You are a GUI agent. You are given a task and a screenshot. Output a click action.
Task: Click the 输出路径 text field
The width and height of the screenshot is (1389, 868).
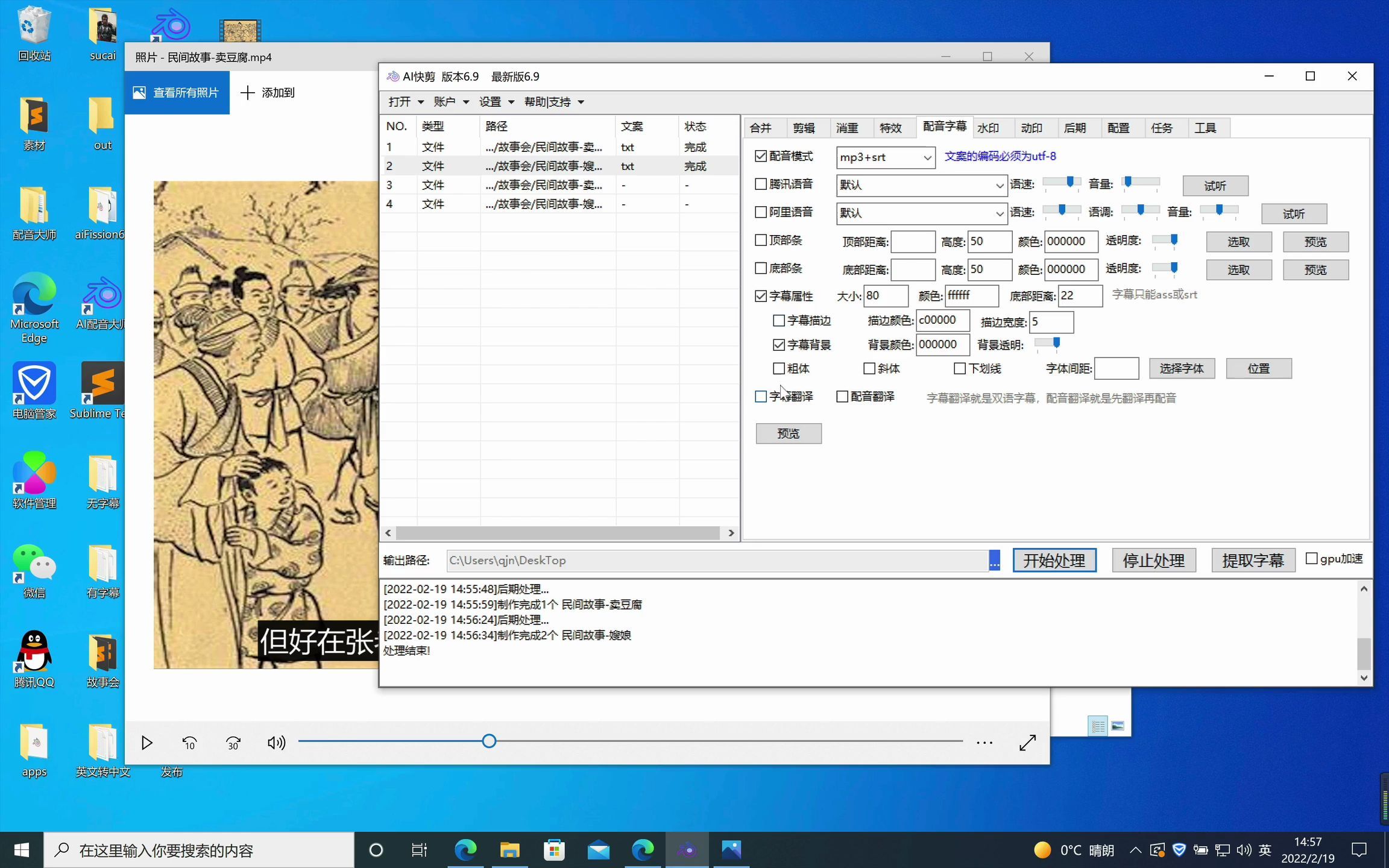[x=717, y=561]
